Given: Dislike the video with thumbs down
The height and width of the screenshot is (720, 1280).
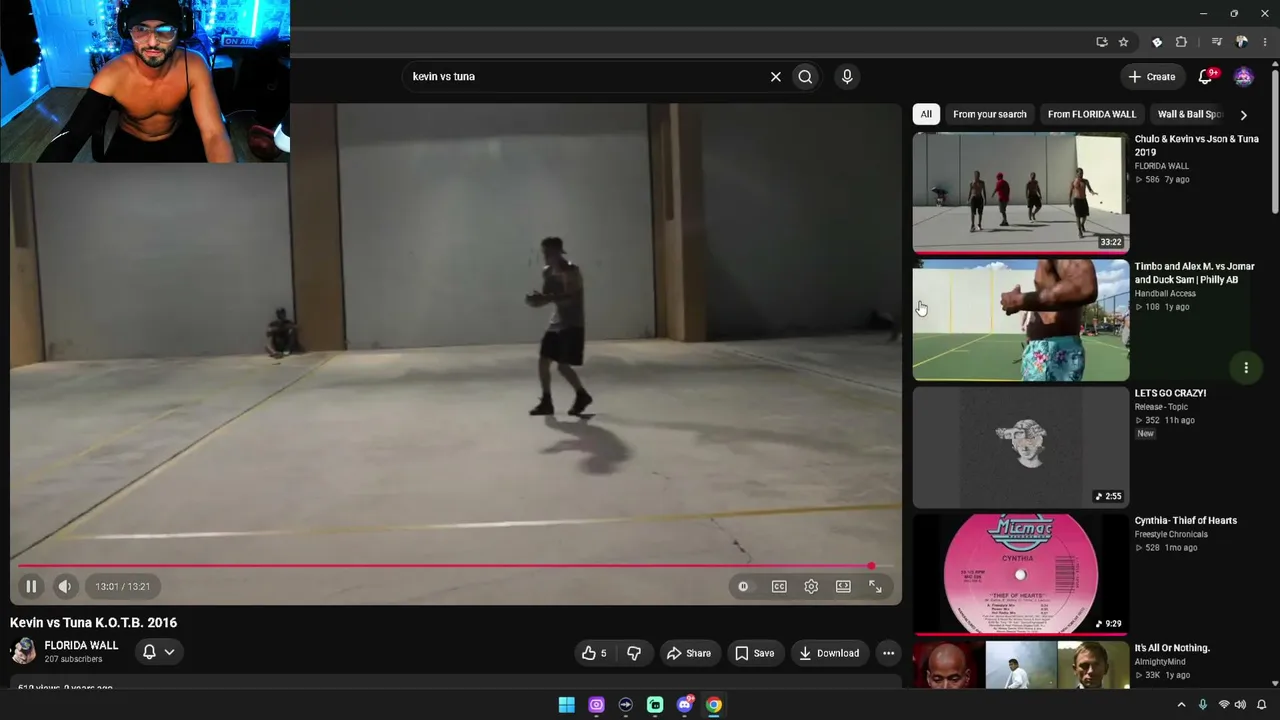Looking at the screenshot, I should click(634, 653).
